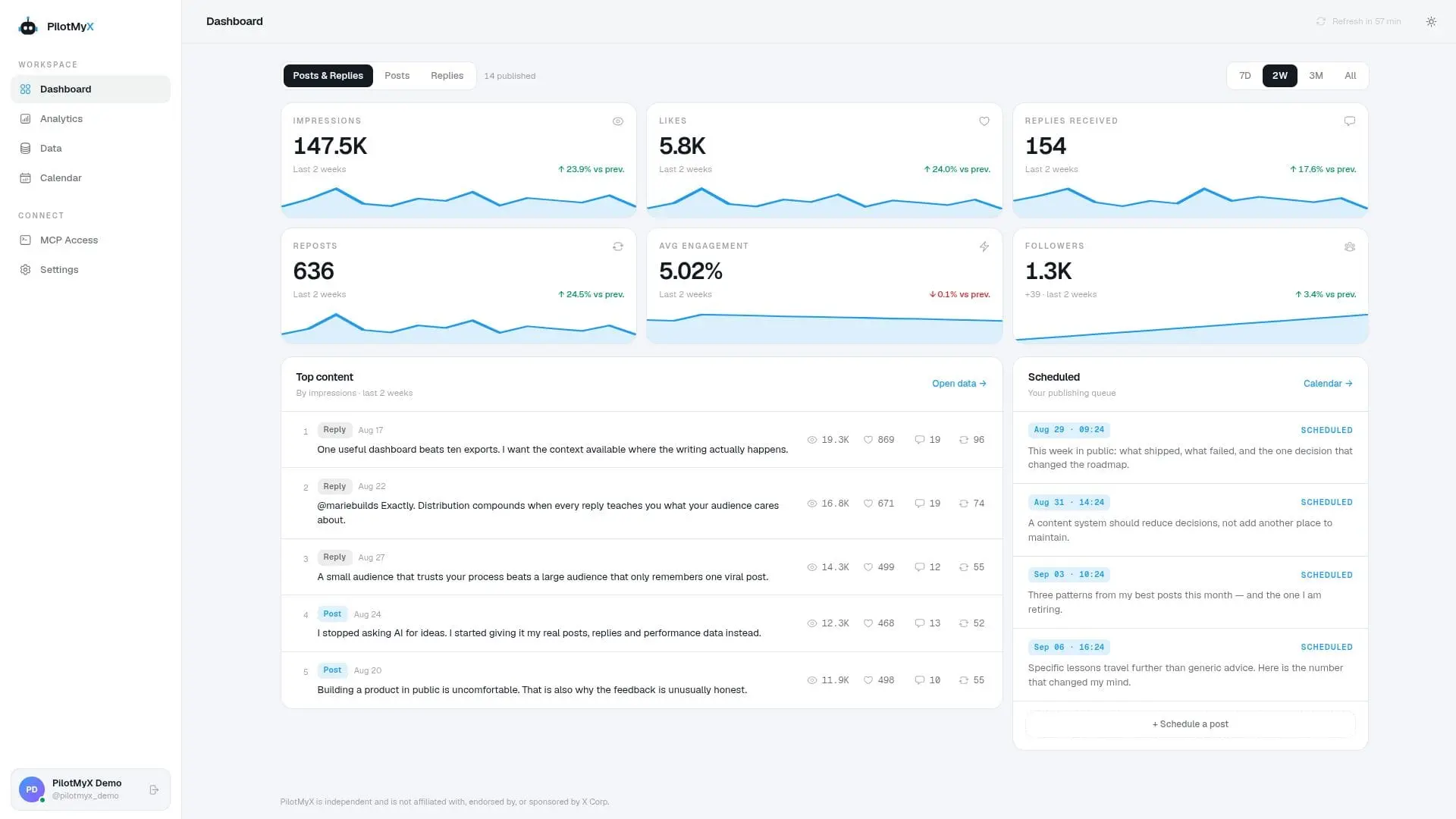
Task: Open the scheduled post dated Aug 29 · 09:24
Action: click(x=1190, y=447)
